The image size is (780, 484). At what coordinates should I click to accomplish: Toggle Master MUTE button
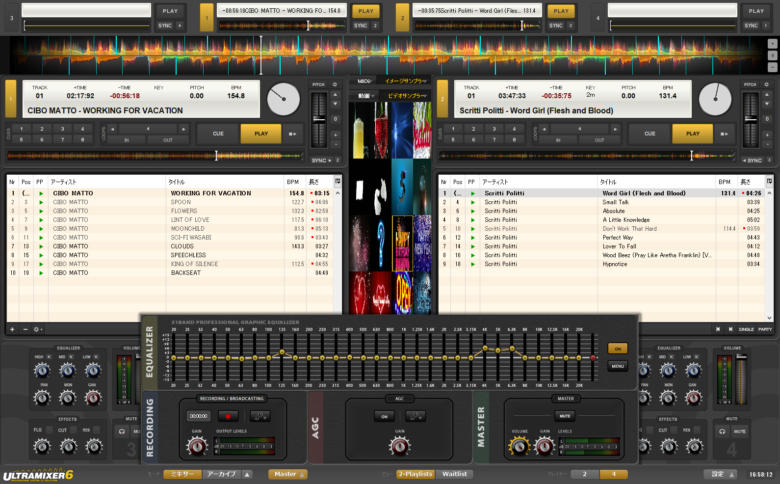click(x=565, y=415)
